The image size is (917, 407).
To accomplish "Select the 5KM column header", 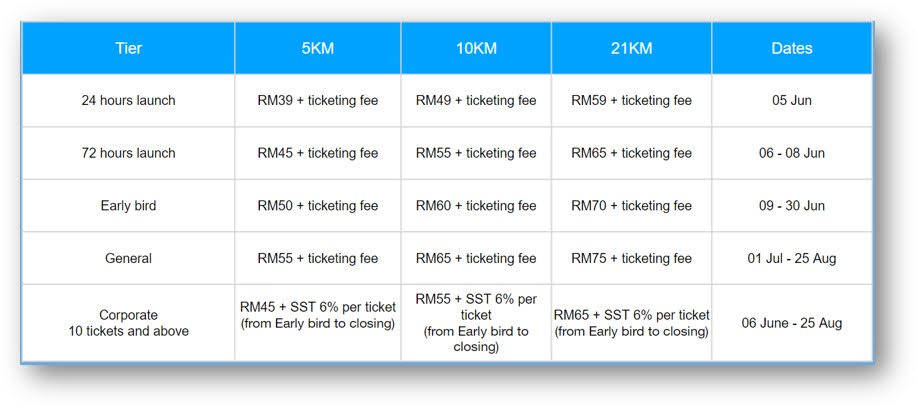I will tap(318, 48).
